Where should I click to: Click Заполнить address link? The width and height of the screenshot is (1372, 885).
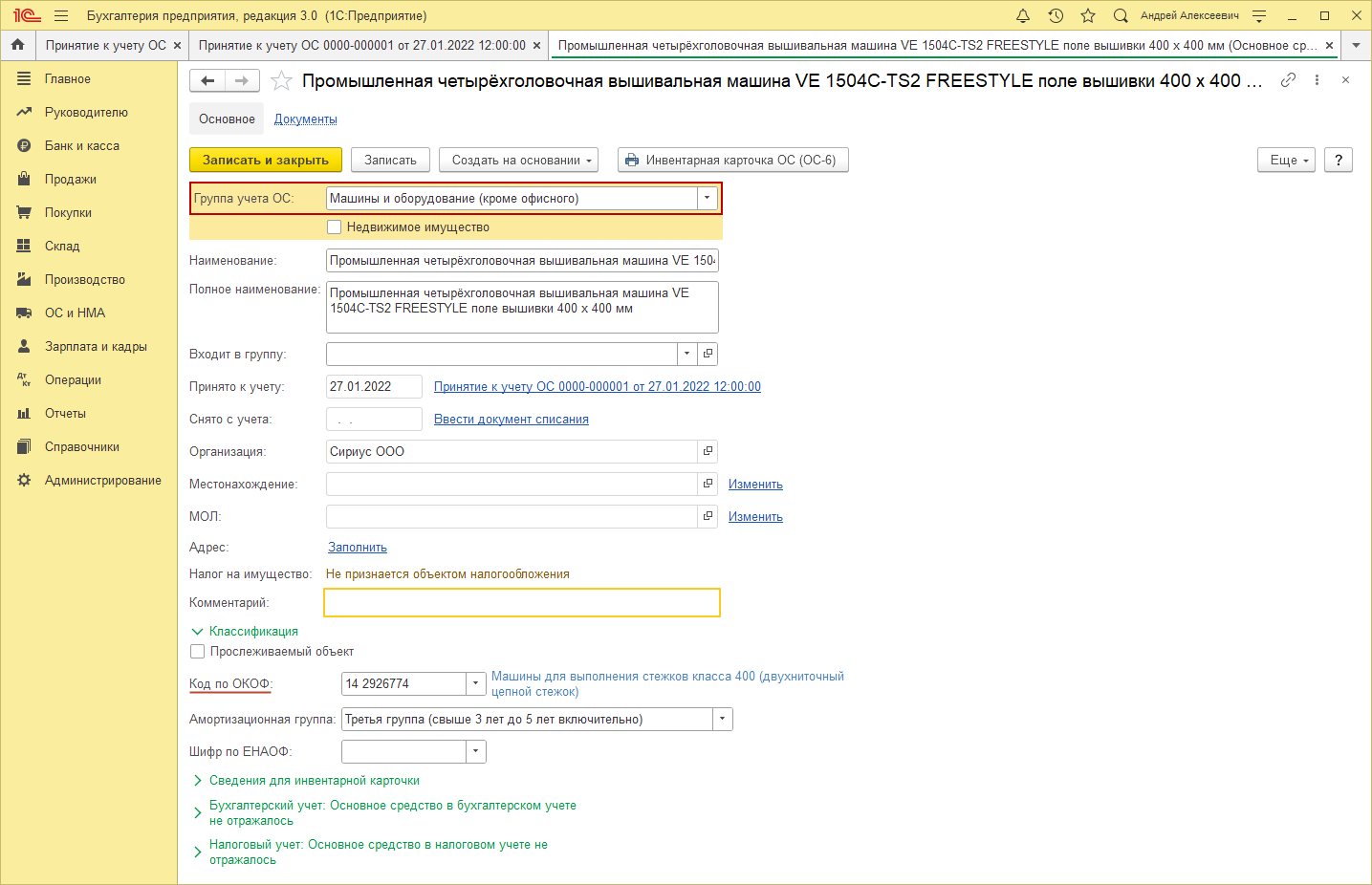click(x=358, y=547)
